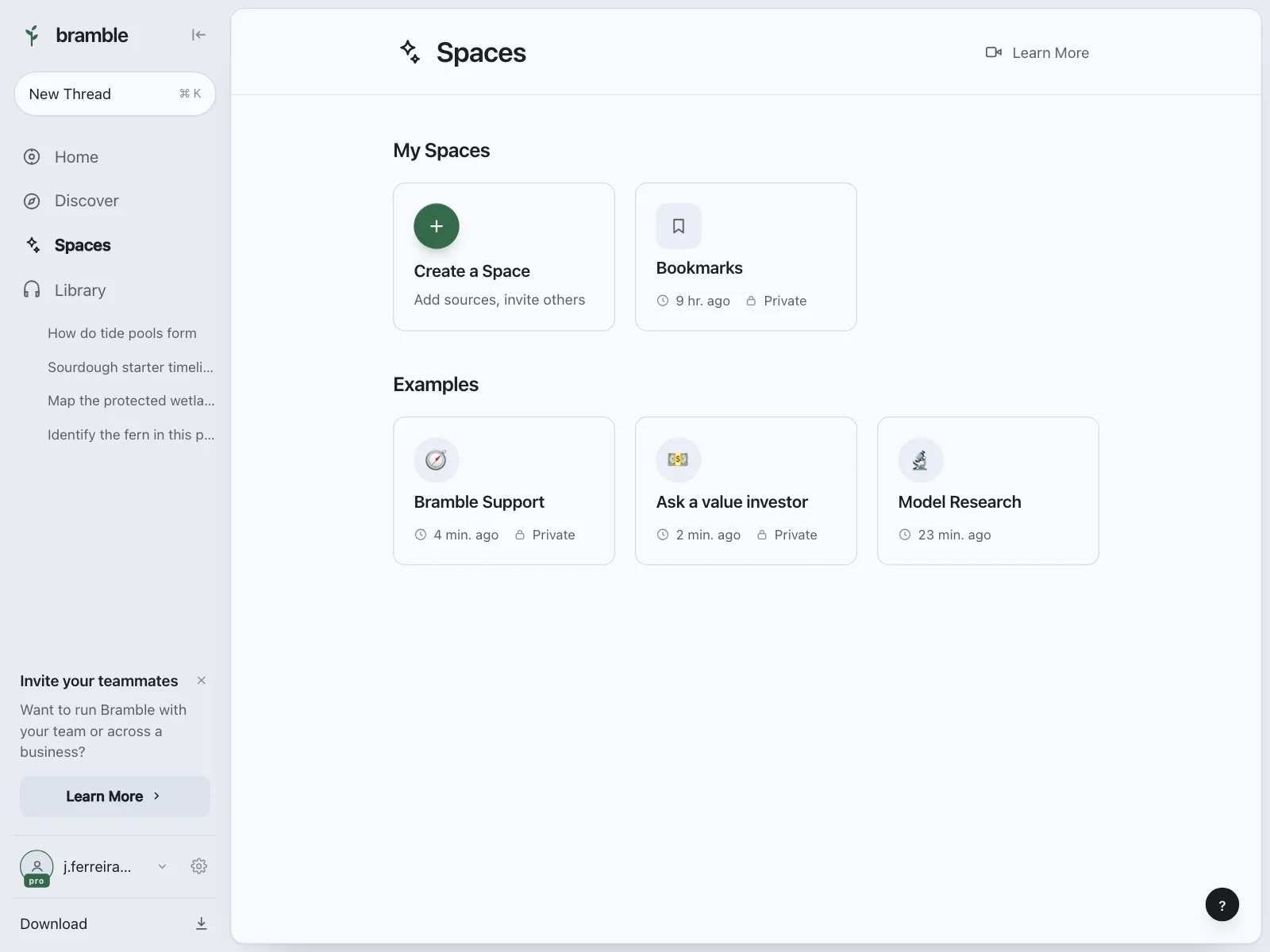Open the 'Identify the fern' thread

click(131, 435)
